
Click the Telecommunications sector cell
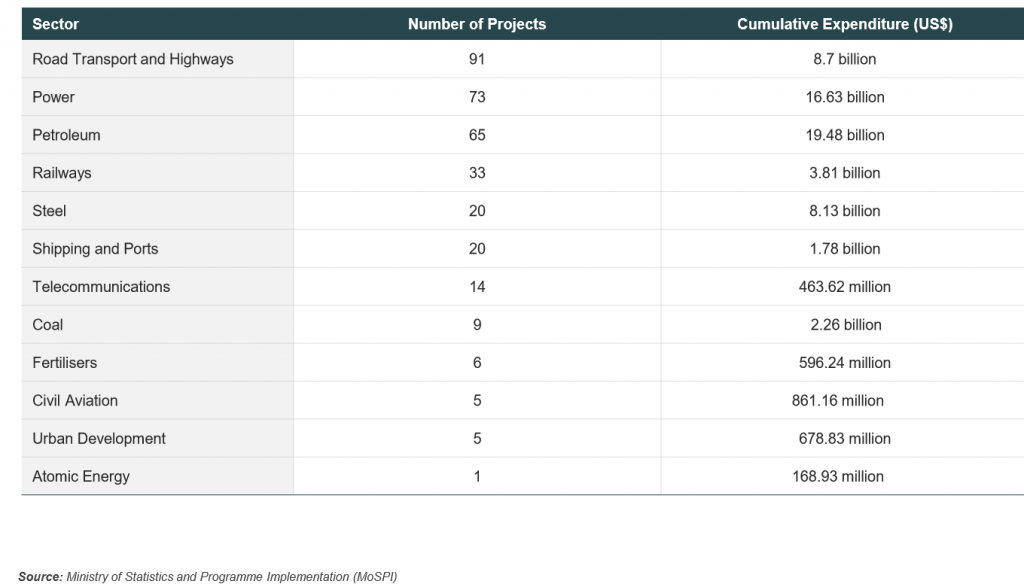[x=101, y=287]
